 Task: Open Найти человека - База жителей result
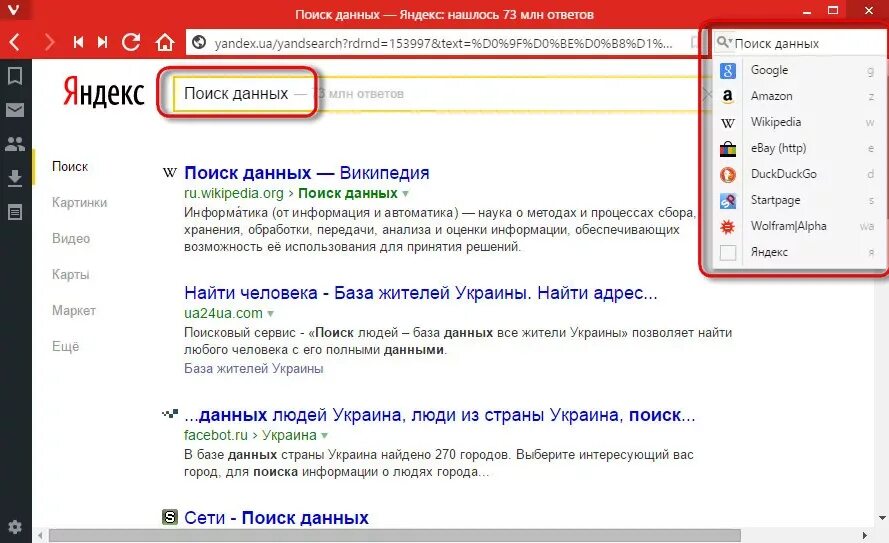point(421,293)
